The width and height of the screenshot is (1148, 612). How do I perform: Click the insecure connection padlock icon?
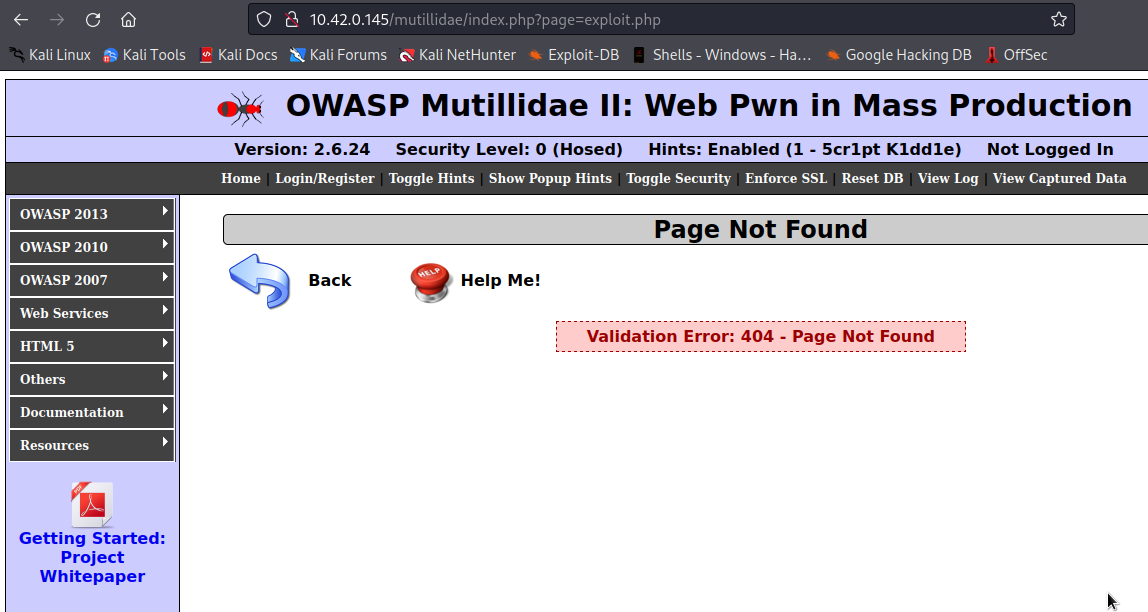click(x=291, y=20)
